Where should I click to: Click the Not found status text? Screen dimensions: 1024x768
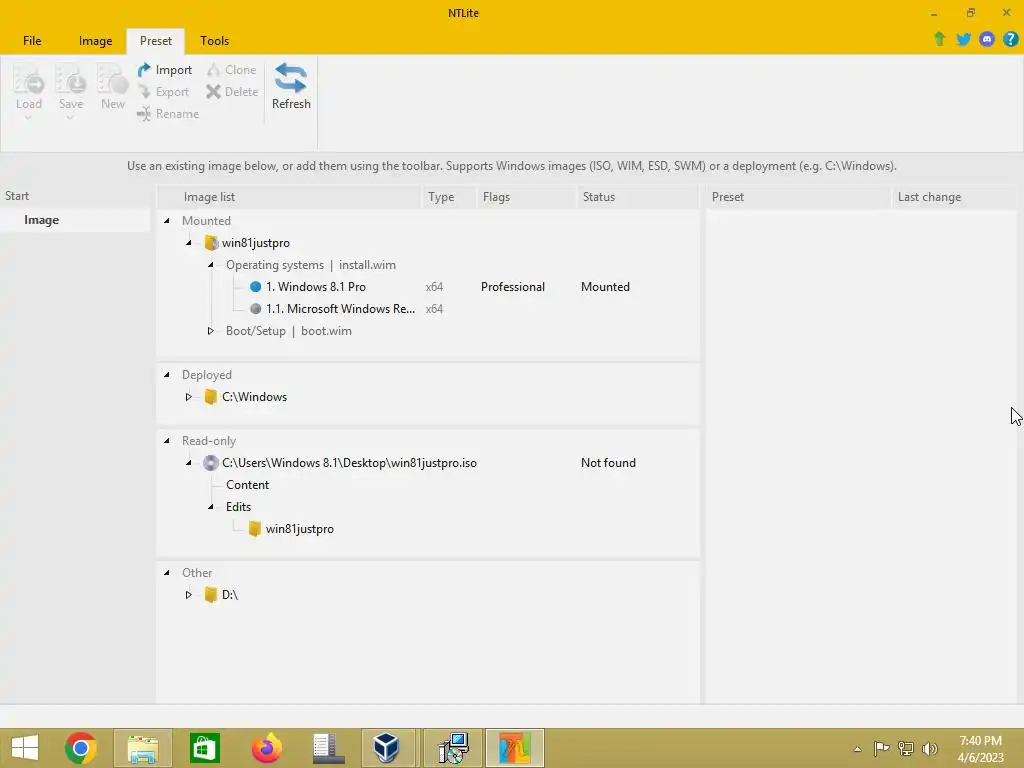coord(608,463)
